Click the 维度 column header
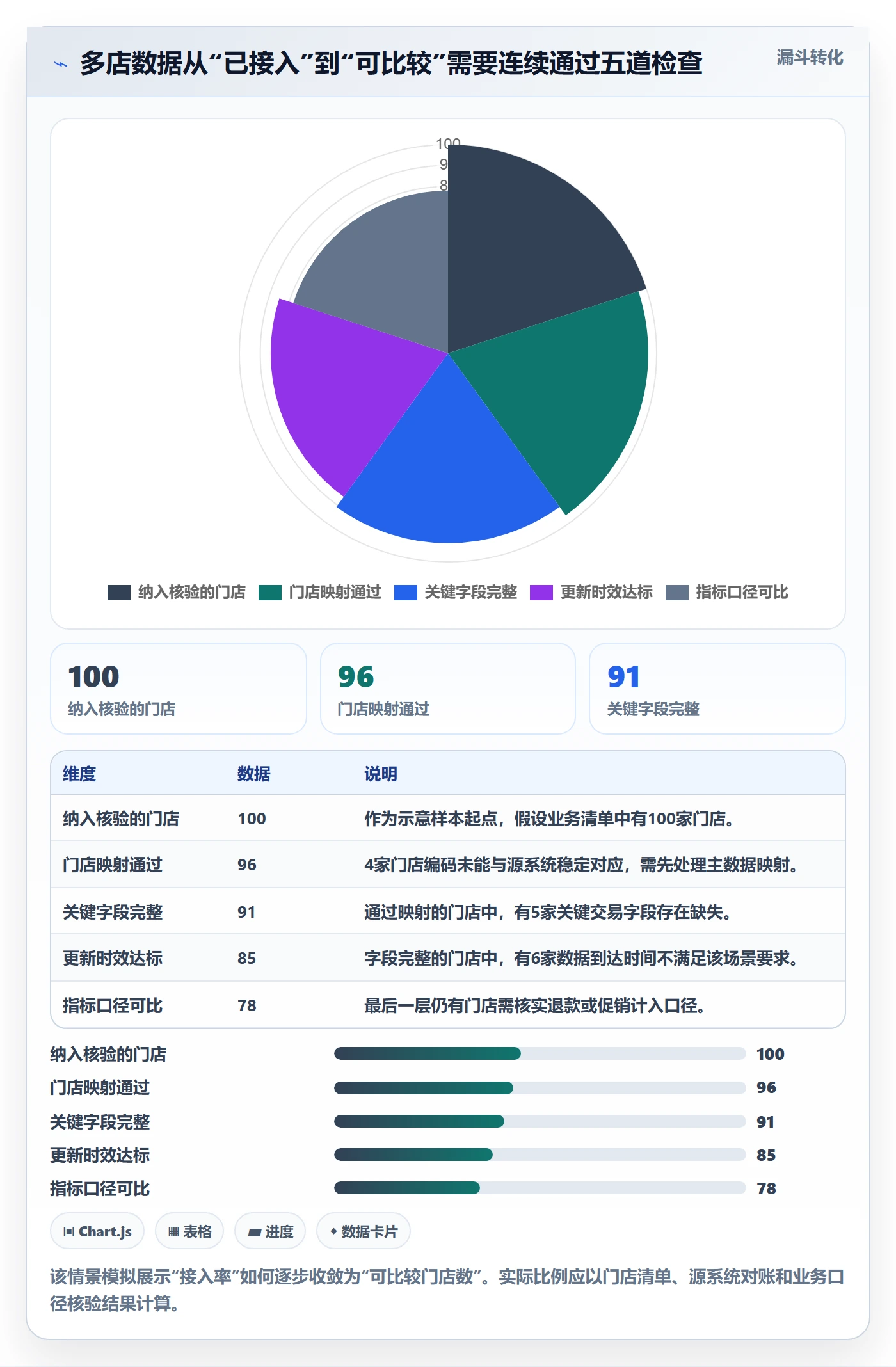 [x=79, y=774]
